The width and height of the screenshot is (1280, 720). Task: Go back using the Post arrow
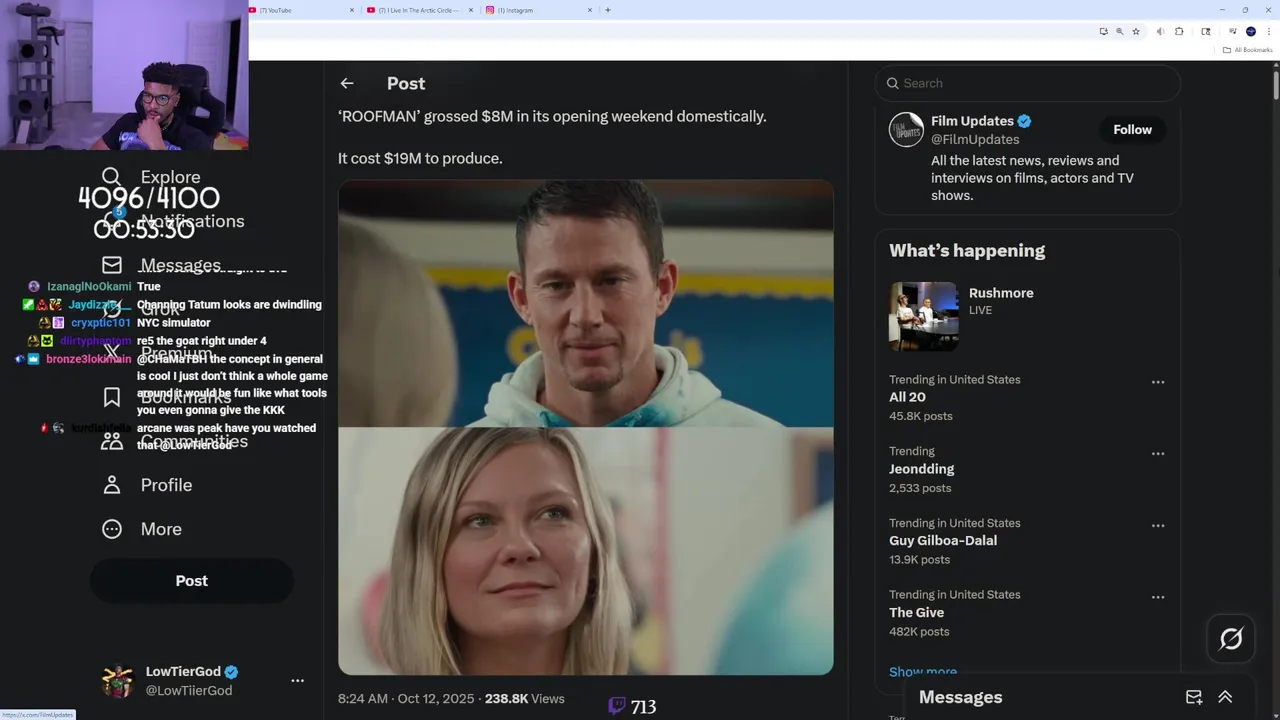click(x=346, y=84)
